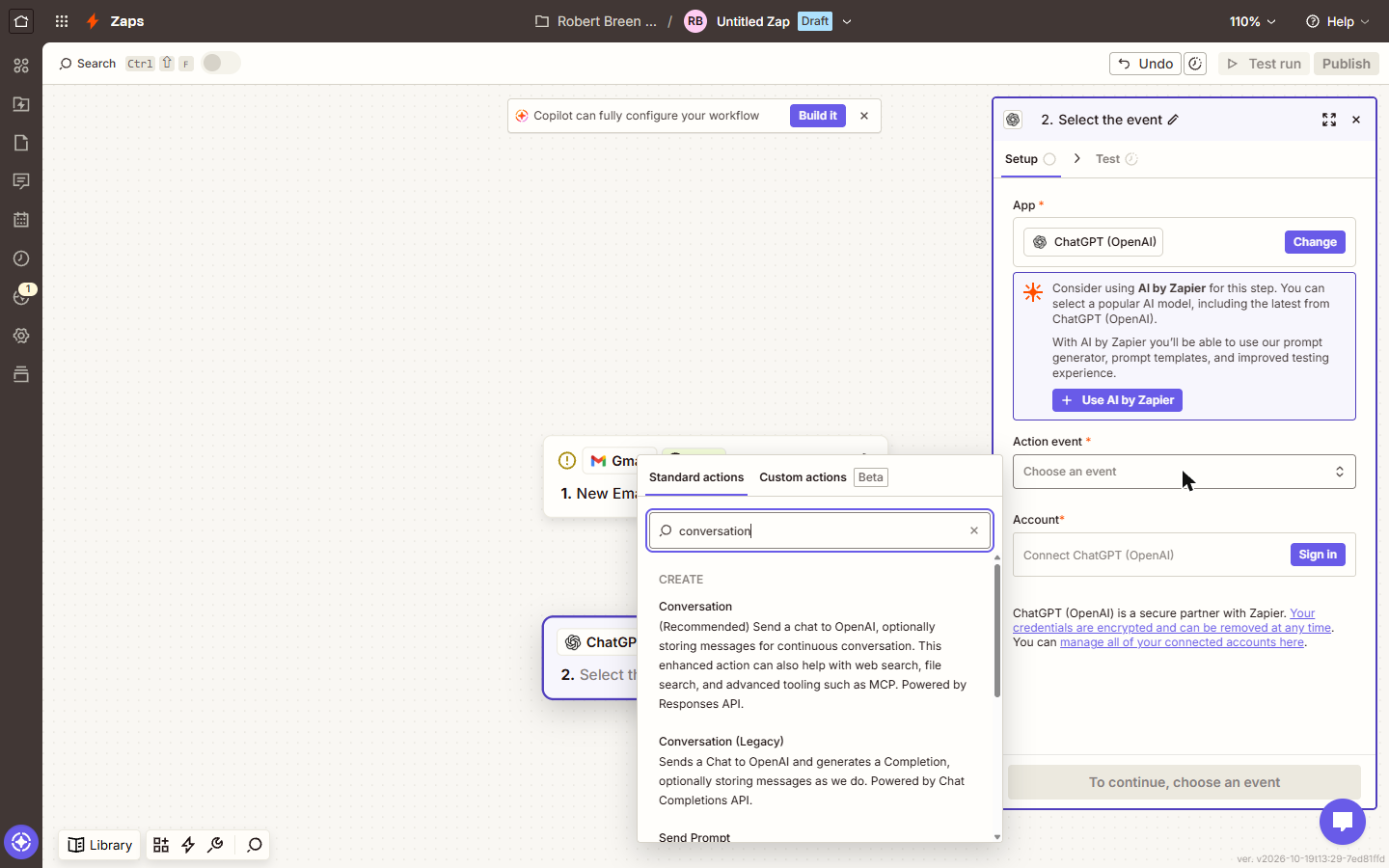Click the wrench icon in the bottom toolbar

click(x=215, y=845)
